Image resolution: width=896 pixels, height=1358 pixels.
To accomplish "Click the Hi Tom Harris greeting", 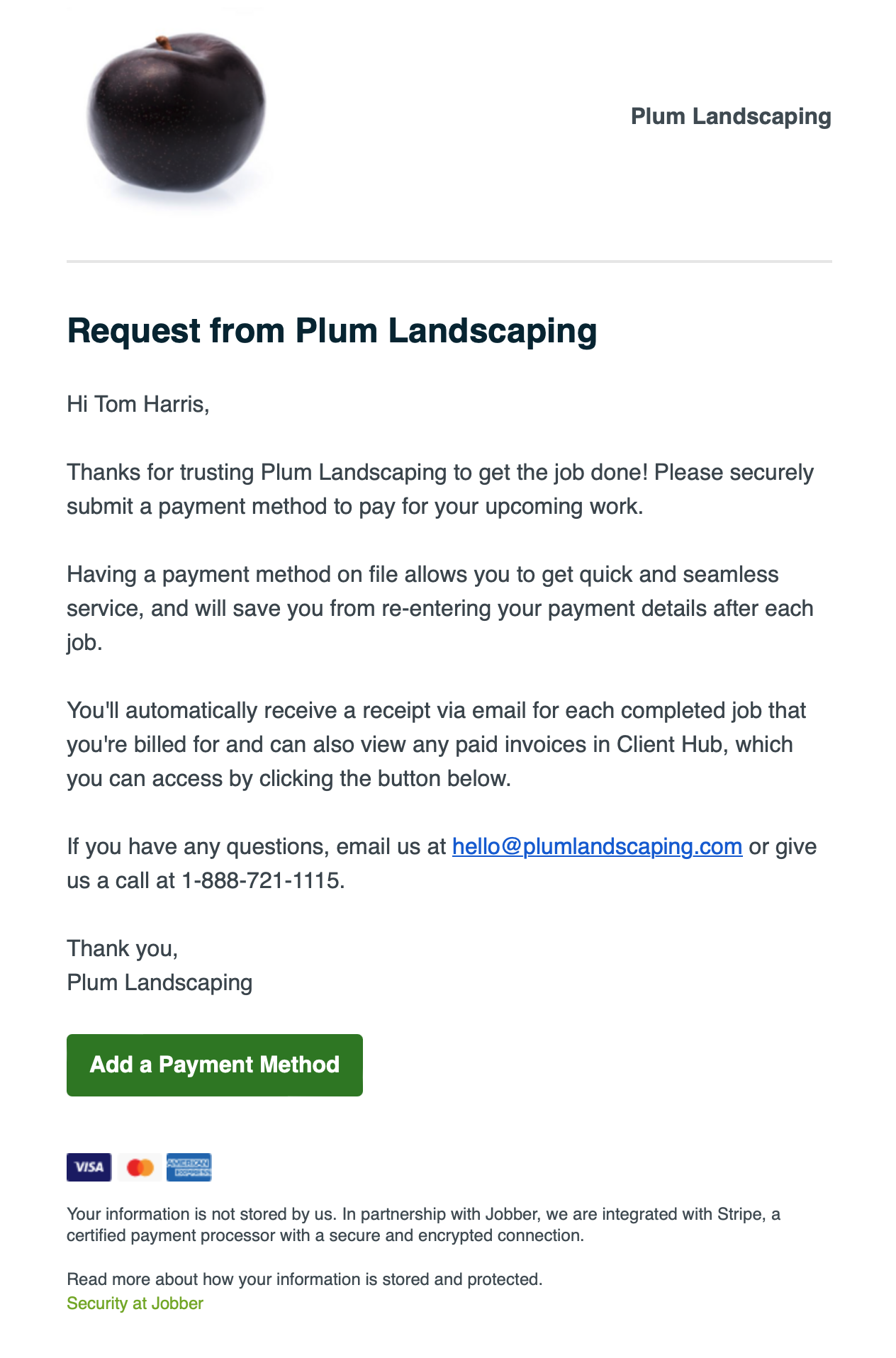I will pyautogui.click(x=138, y=404).
